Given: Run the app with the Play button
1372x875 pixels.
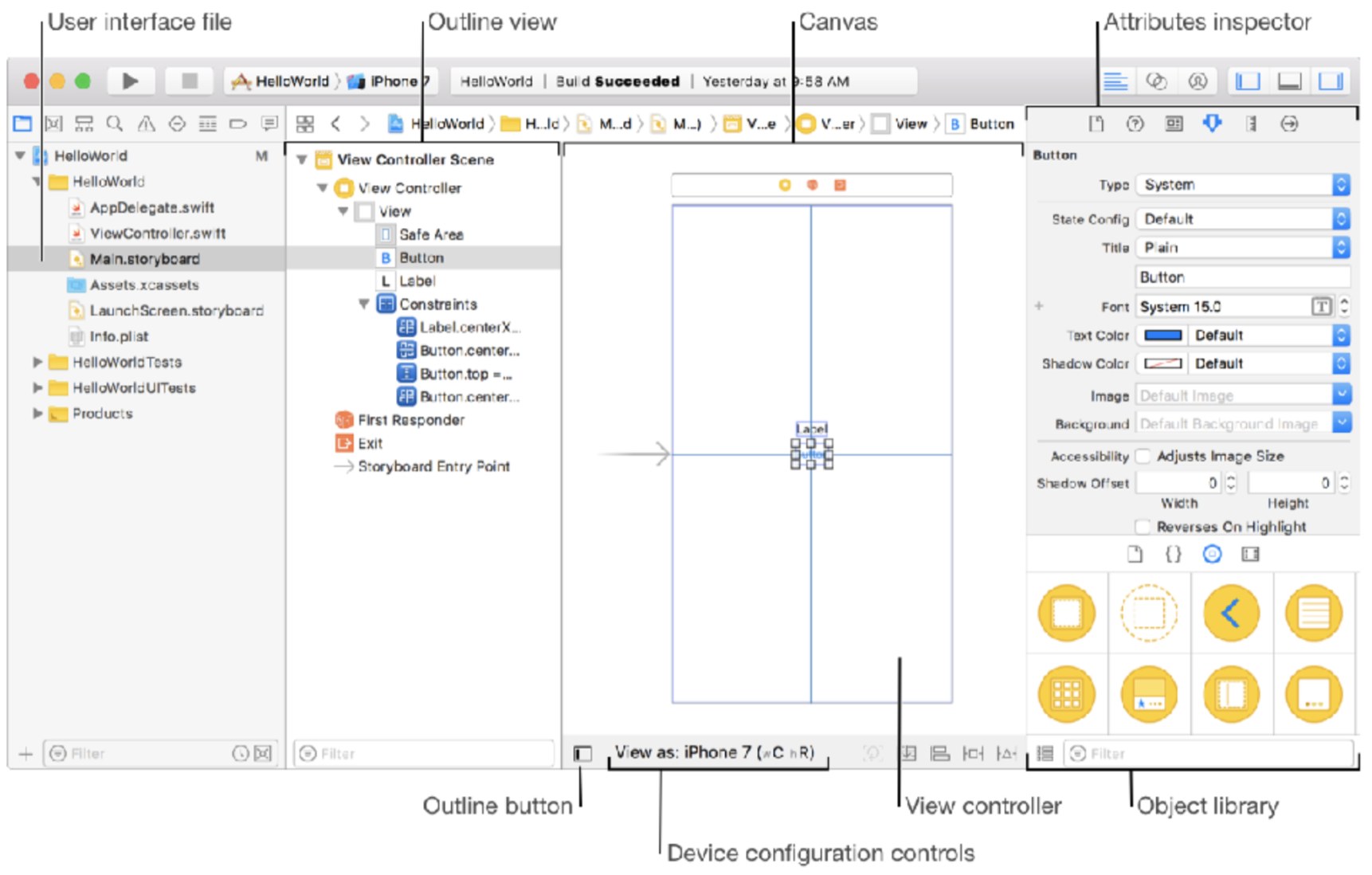Looking at the screenshot, I should click(130, 80).
